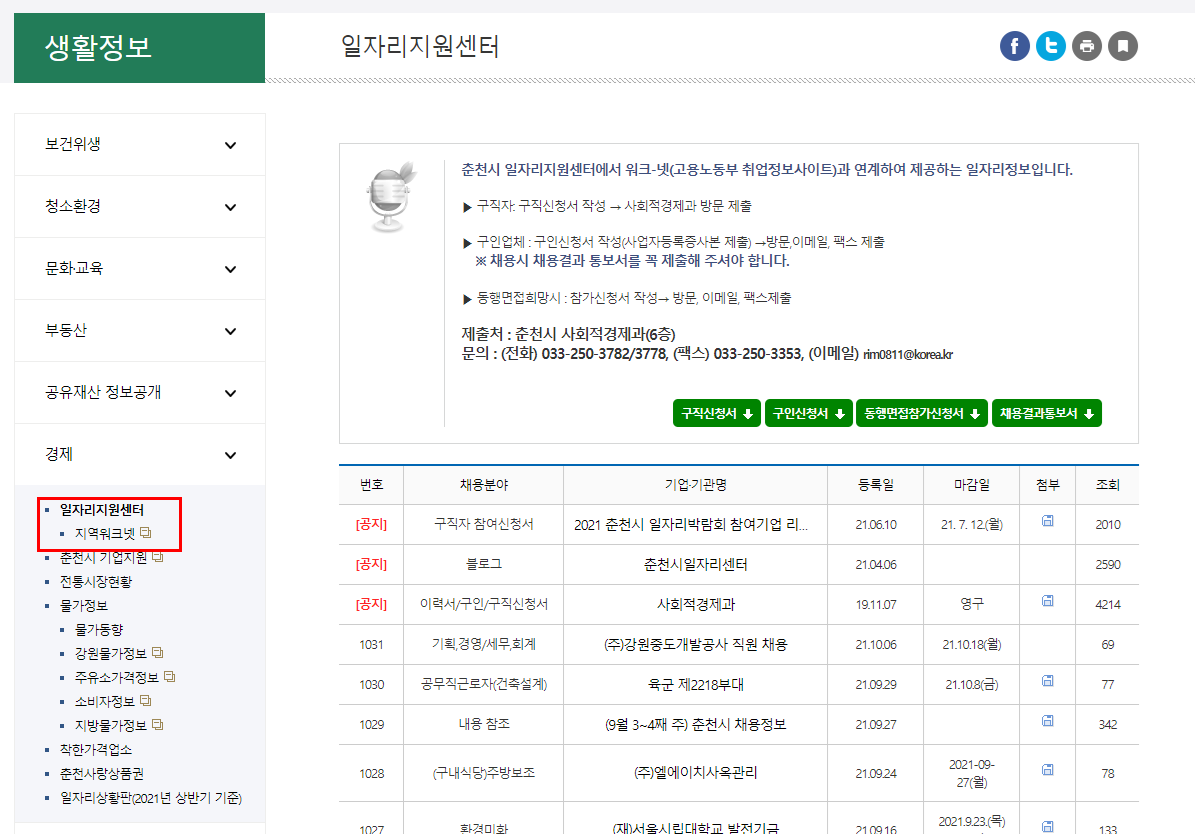Open attachment icon for 사회적경제과 row

(x=1047, y=601)
